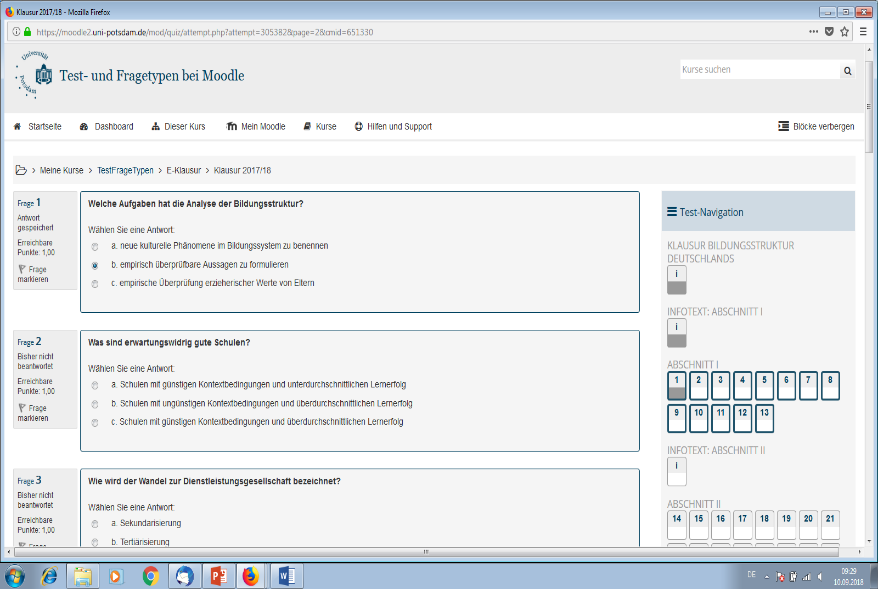Screen dimensions: 878x589
Task: Click the search magnifier icon beside Kurse suchen
Action: pos(847,71)
